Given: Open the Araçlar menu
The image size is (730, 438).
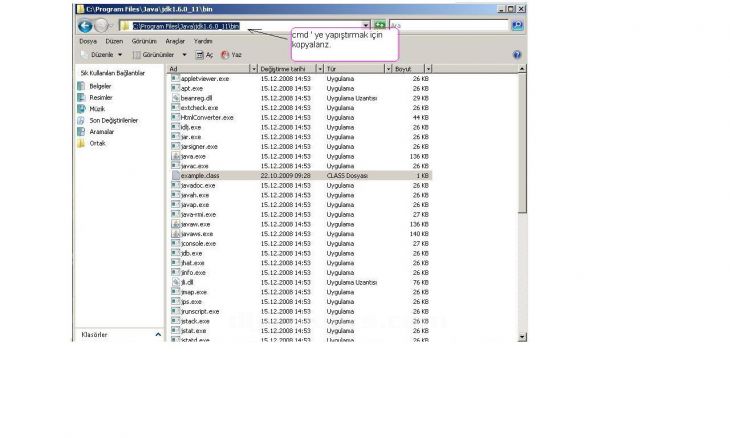Looking at the screenshot, I should click(175, 41).
